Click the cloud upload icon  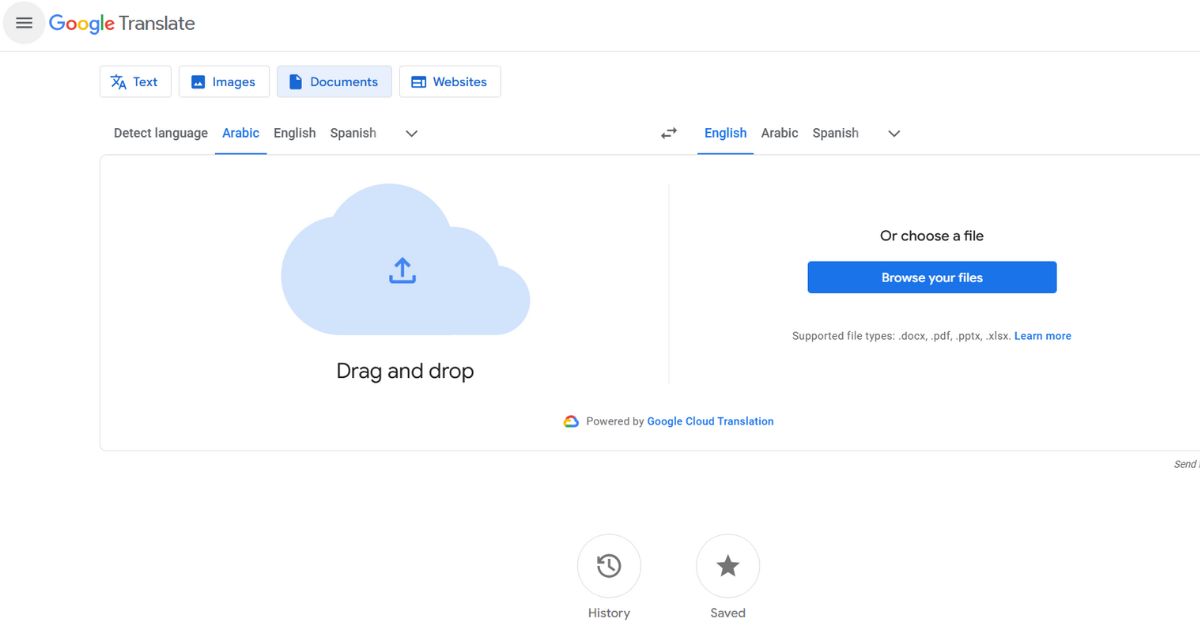coord(402,270)
